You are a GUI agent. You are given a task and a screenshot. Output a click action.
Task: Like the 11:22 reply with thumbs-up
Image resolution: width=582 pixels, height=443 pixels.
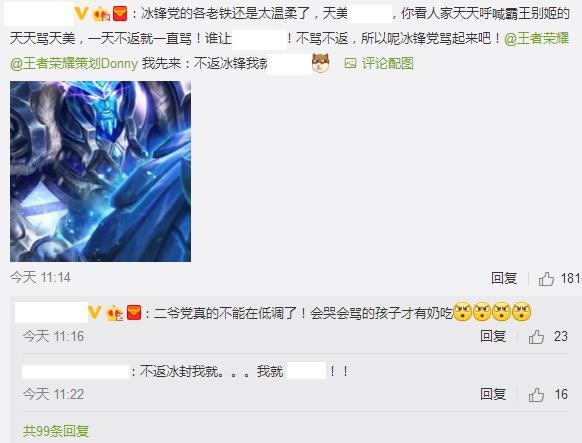(x=536, y=395)
